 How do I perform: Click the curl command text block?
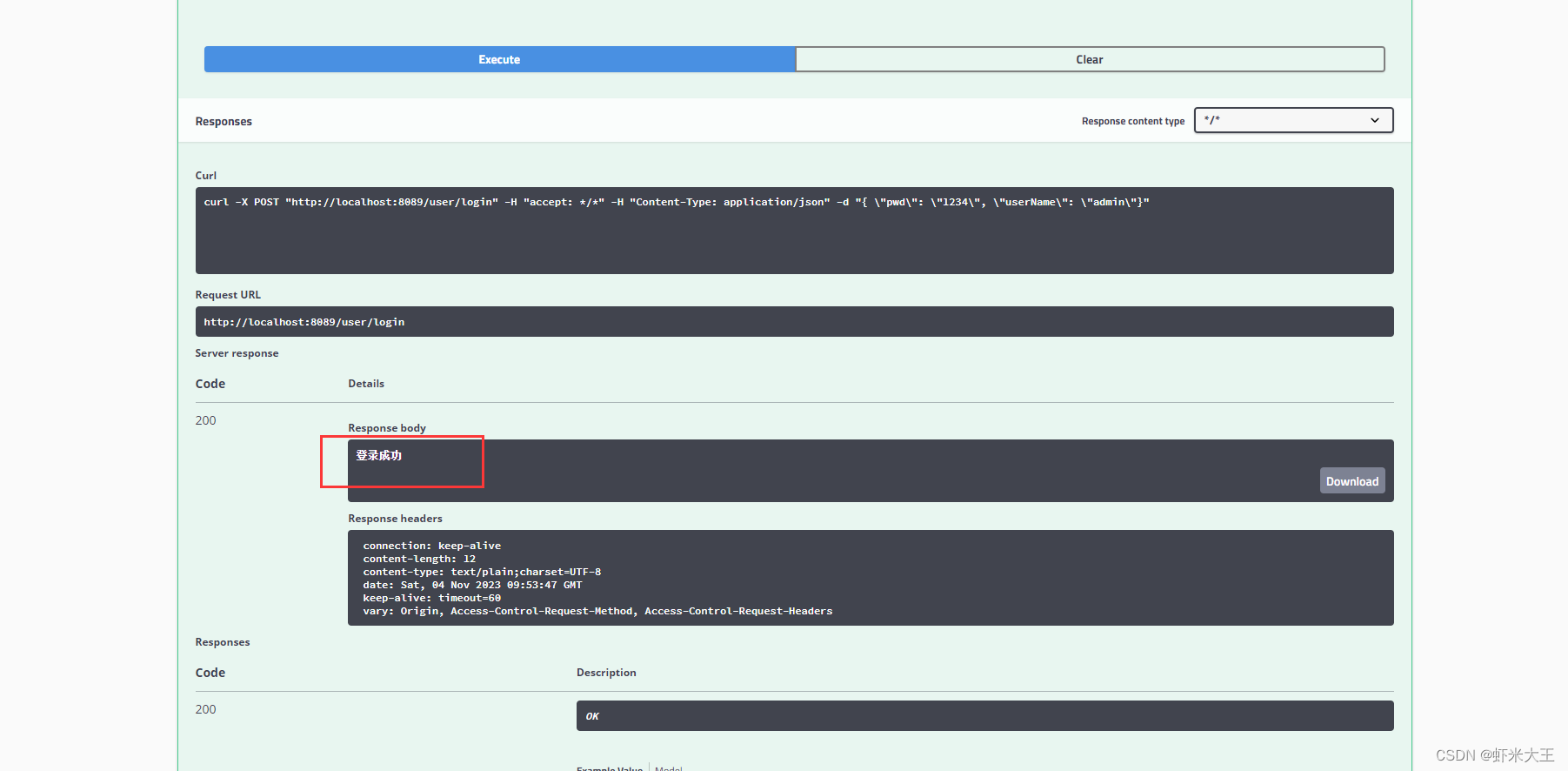pyautogui.click(x=794, y=231)
